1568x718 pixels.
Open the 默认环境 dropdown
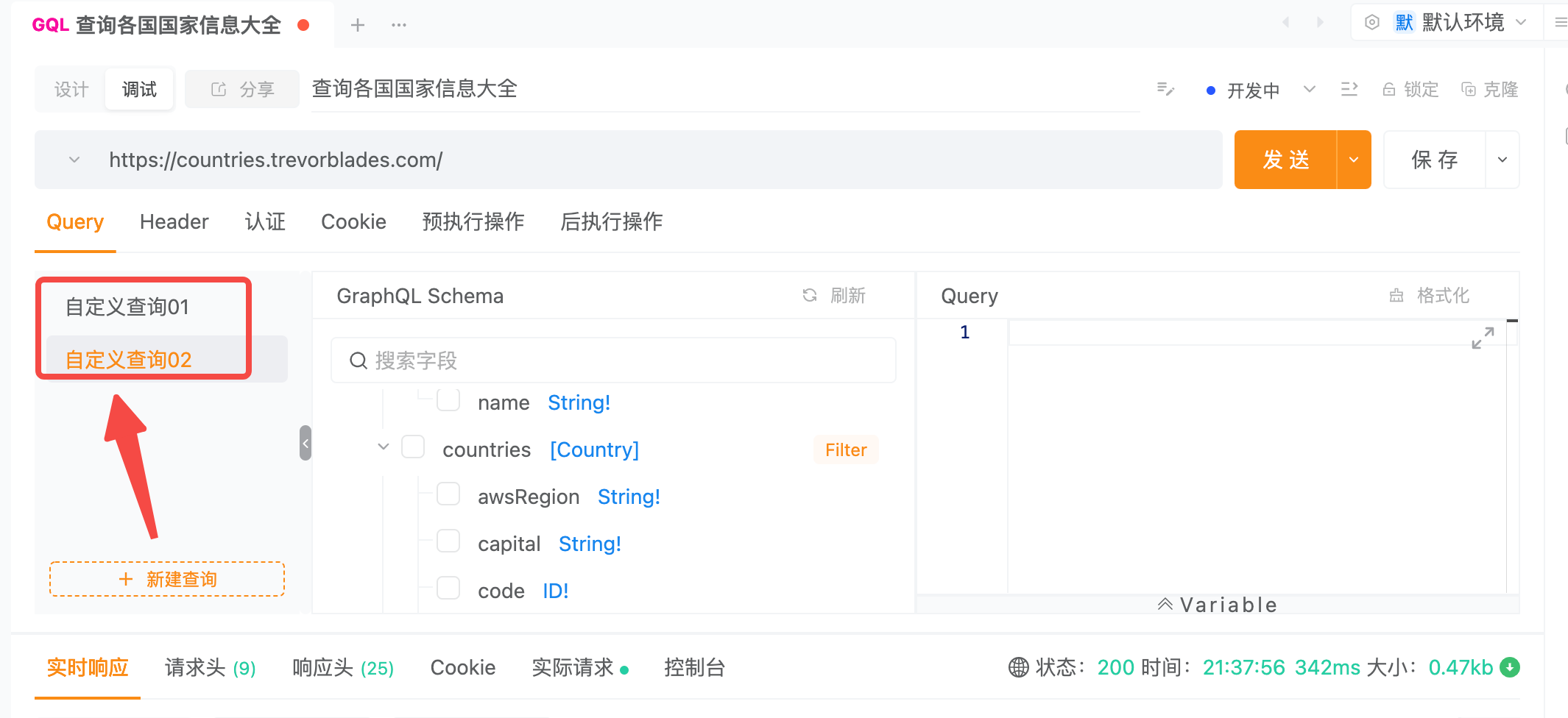pyautogui.click(x=1521, y=22)
